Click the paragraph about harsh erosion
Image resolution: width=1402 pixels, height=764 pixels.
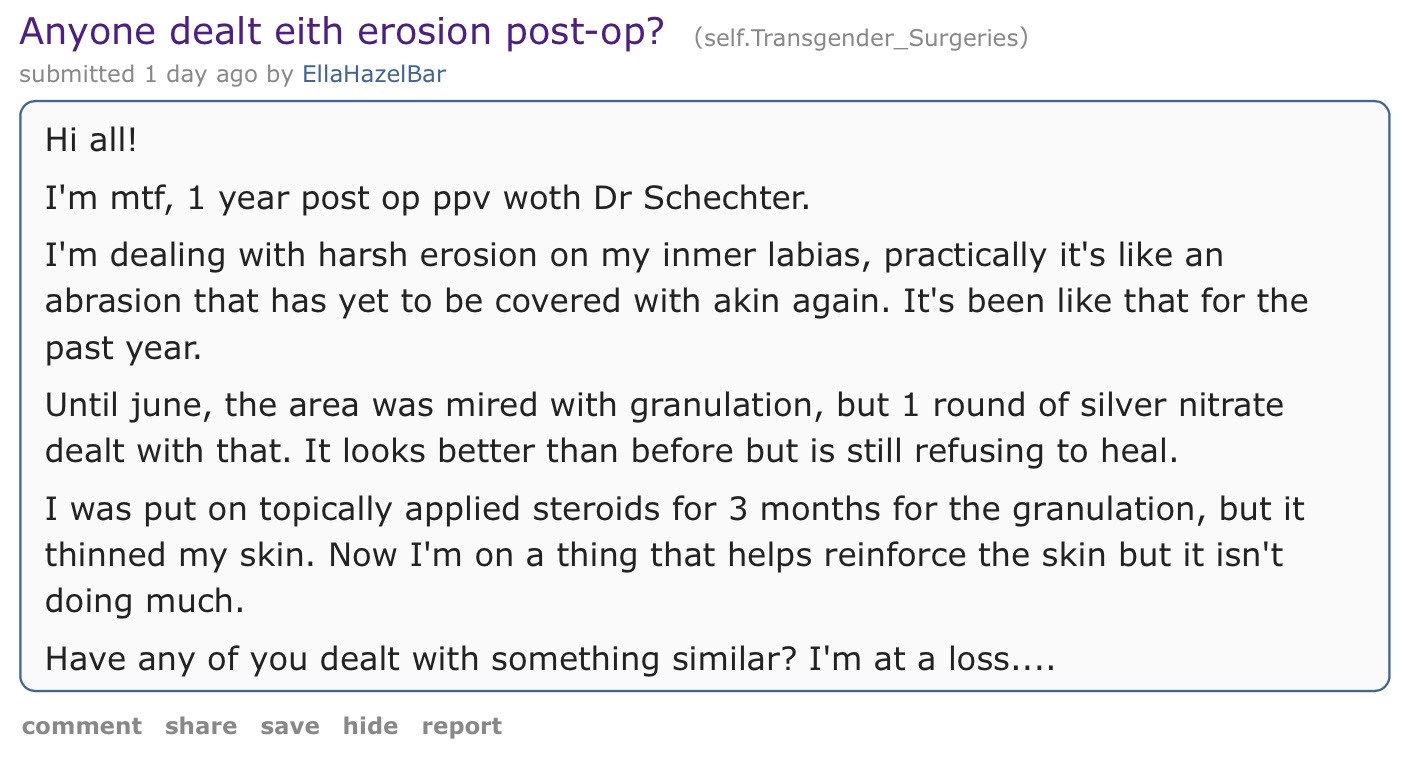pyautogui.click(x=676, y=301)
